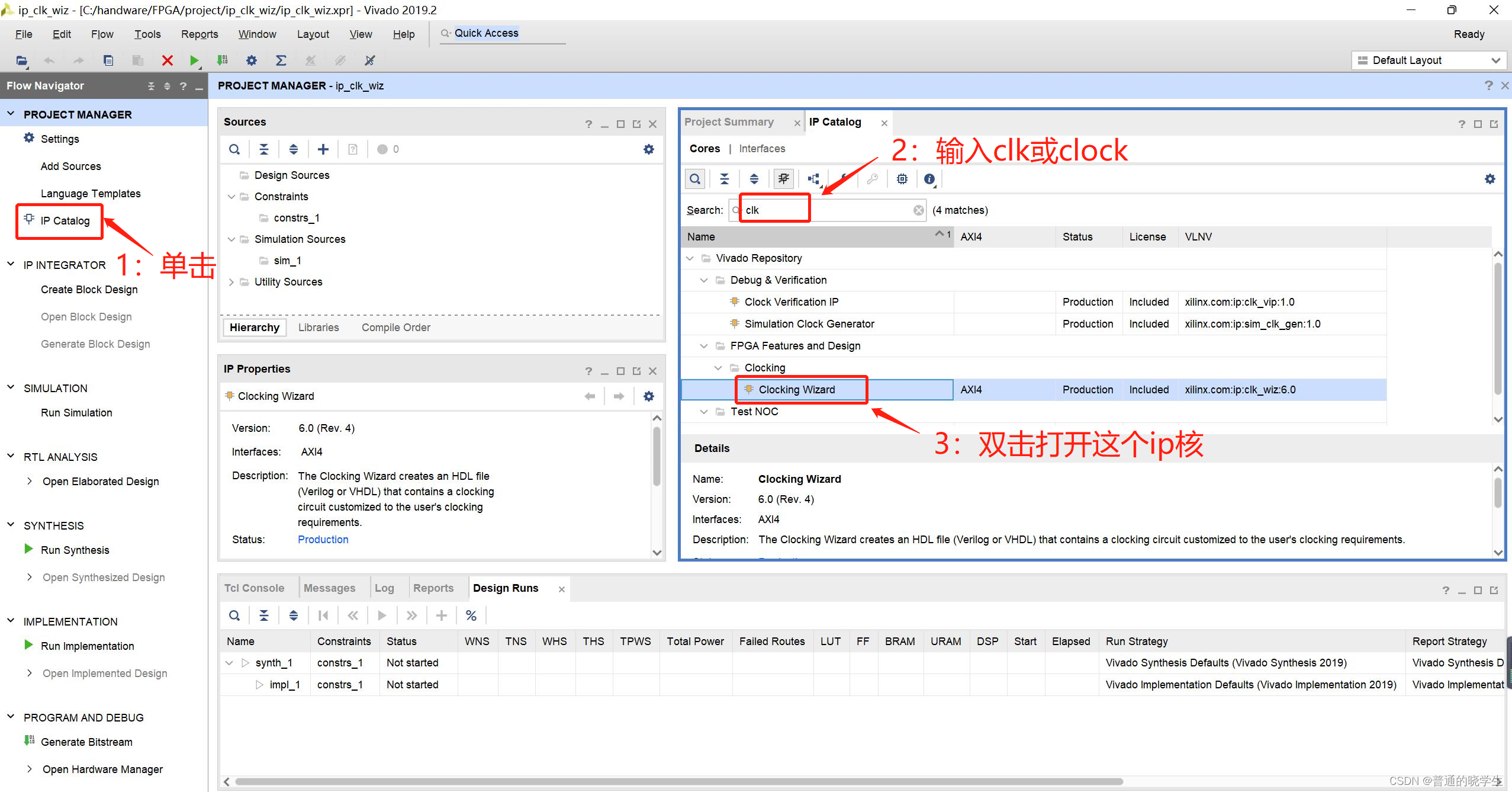1512x792 pixels.
Task: Click the Run Synthesis green play icon
Action: 28,549
